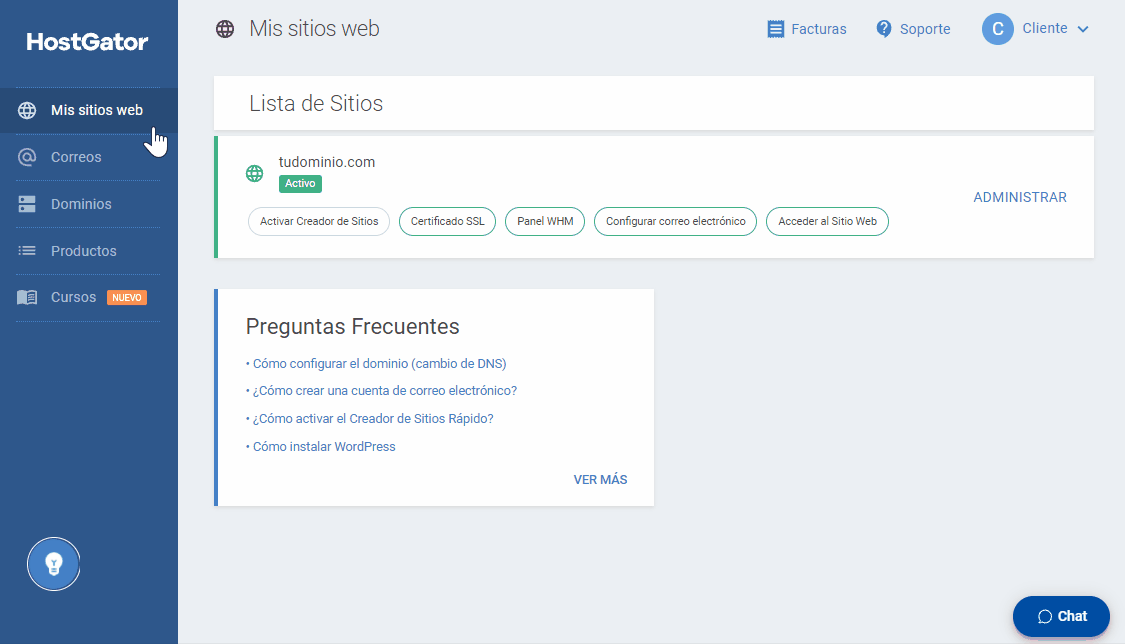
Task: Click Certificado SSL button
Action: pyautogui.click(x=448, y=222)
